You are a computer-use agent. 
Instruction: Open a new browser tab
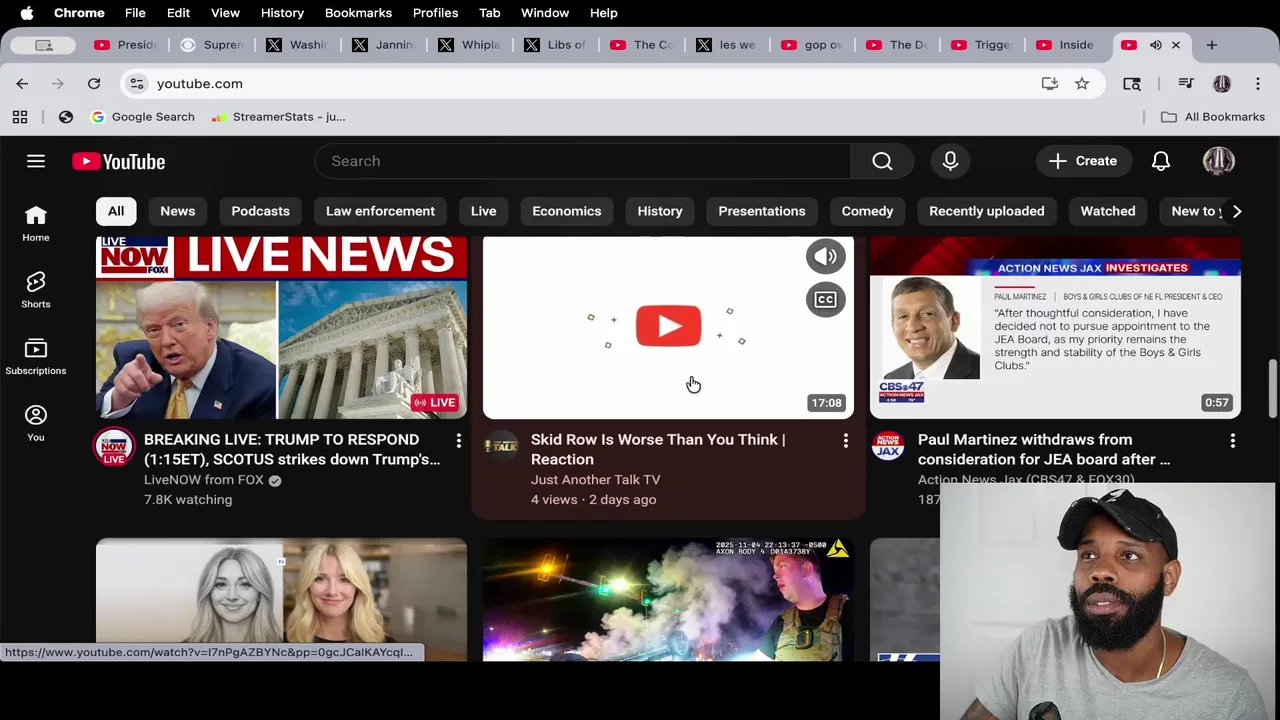pos(1211,45)
